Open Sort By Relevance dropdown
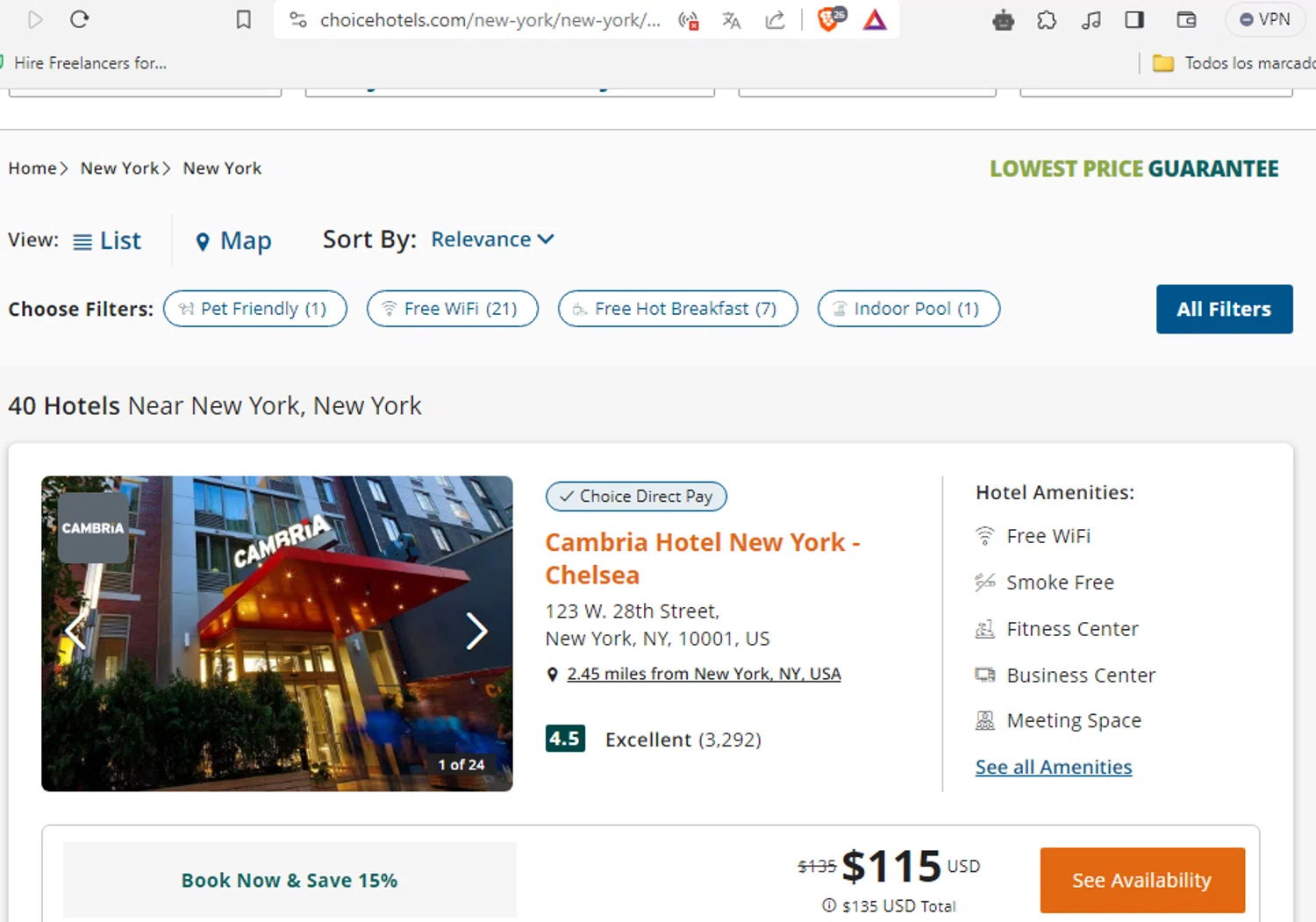1316x922 pixels. [x=492, y=239]
